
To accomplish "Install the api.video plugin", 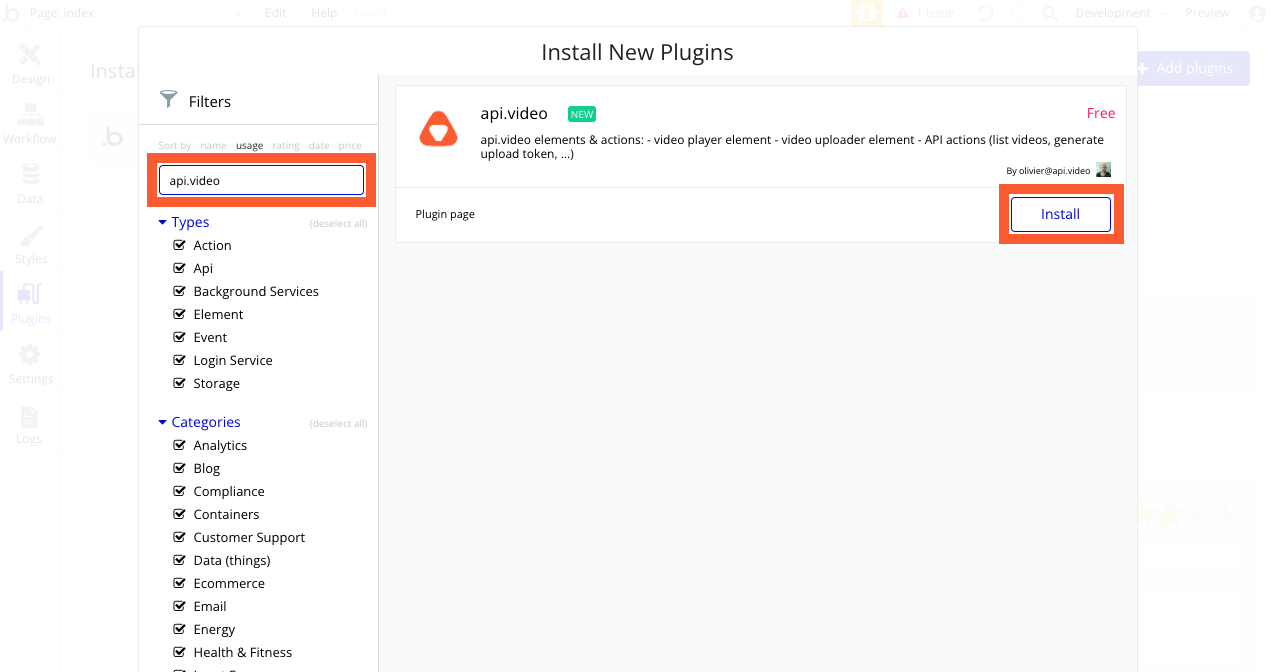I will pos(1060,214).
